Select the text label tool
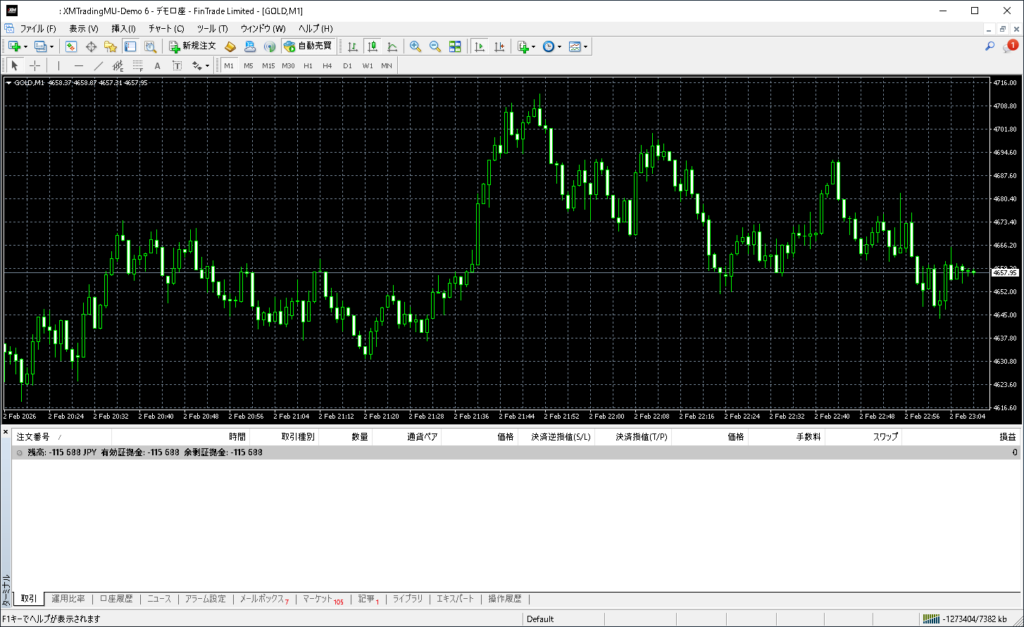The image size is (1024, 627). (157, 65)
